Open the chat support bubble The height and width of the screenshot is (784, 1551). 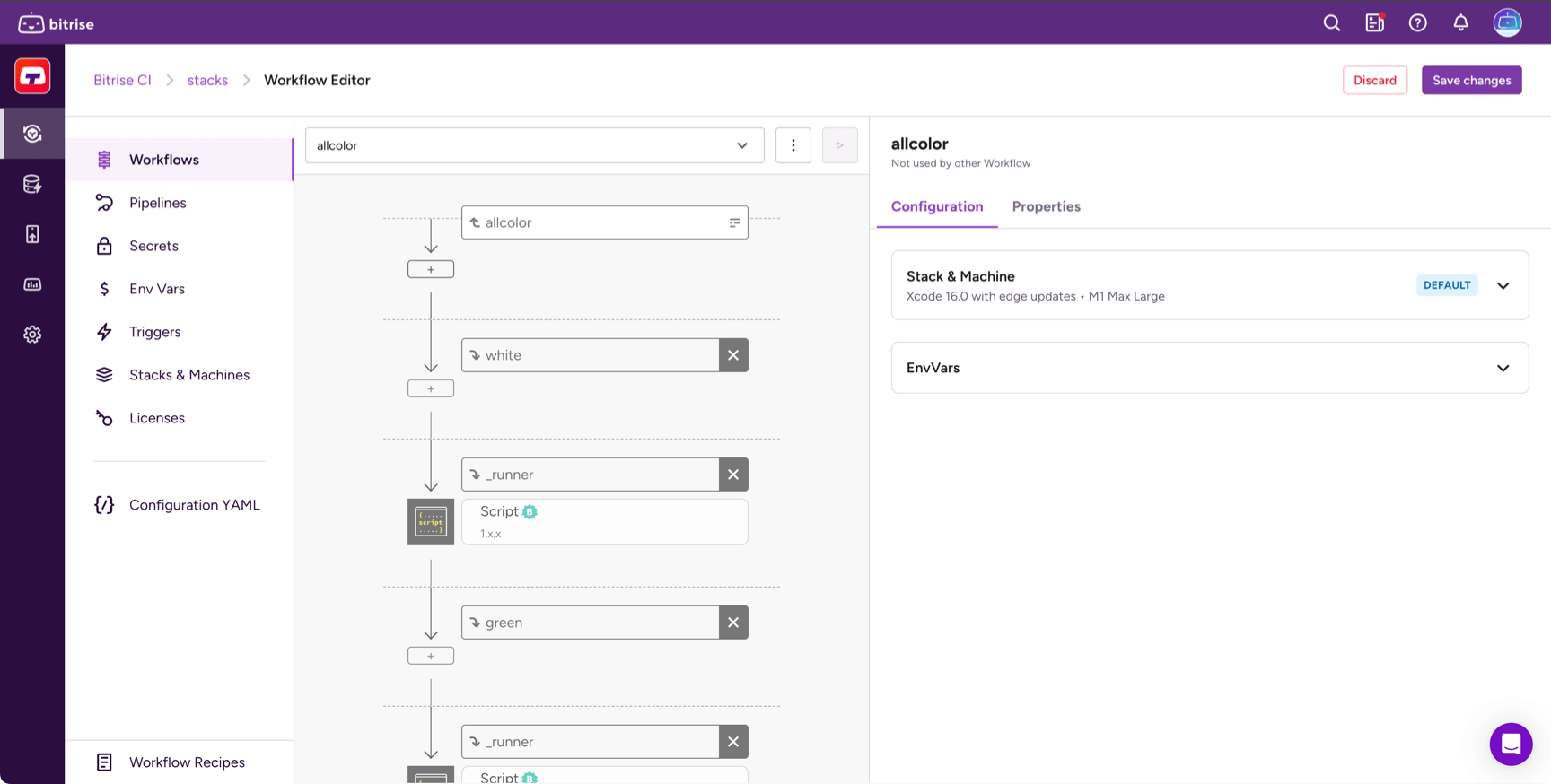click(x=1512, y=744)
